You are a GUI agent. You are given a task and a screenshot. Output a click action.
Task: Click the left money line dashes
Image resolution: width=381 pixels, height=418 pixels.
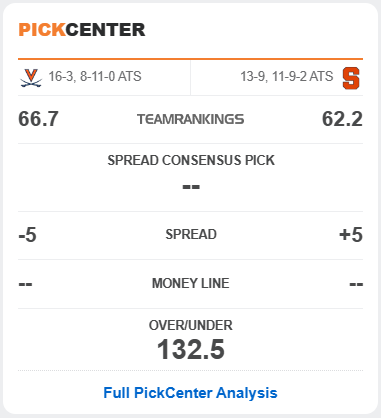(x=25, y=284)
